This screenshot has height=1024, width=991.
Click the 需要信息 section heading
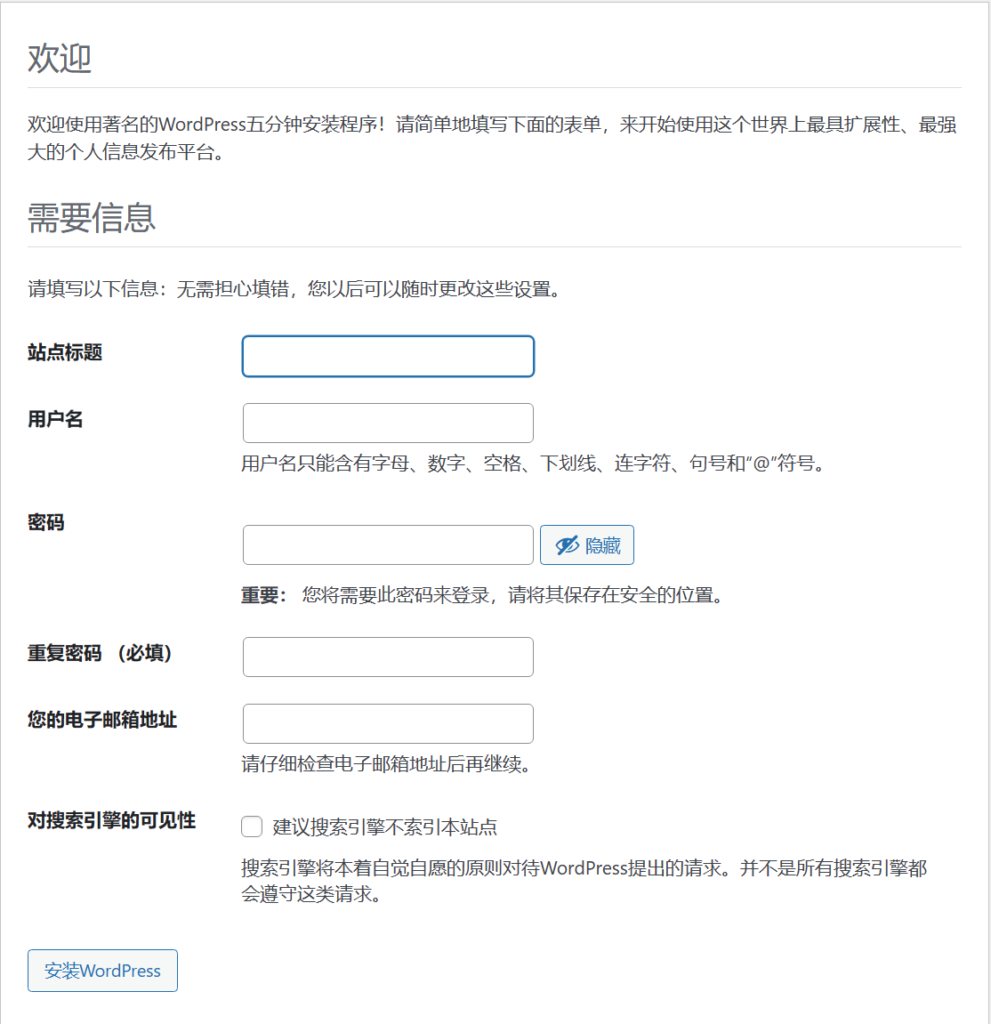(91, 217)
